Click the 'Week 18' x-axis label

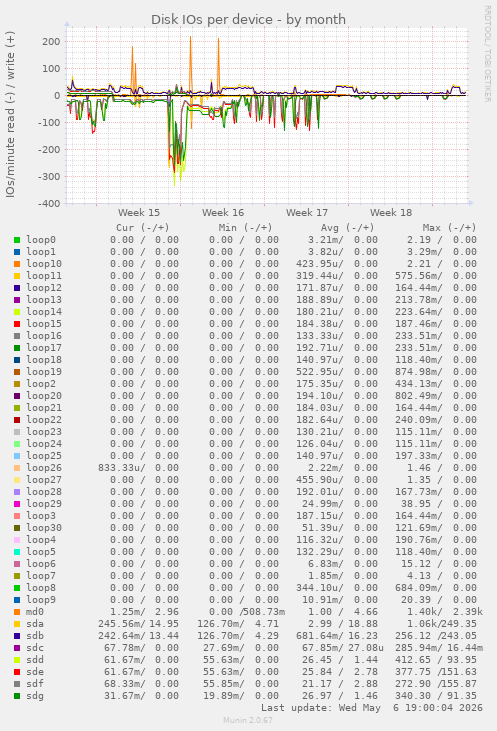point(391,213)
